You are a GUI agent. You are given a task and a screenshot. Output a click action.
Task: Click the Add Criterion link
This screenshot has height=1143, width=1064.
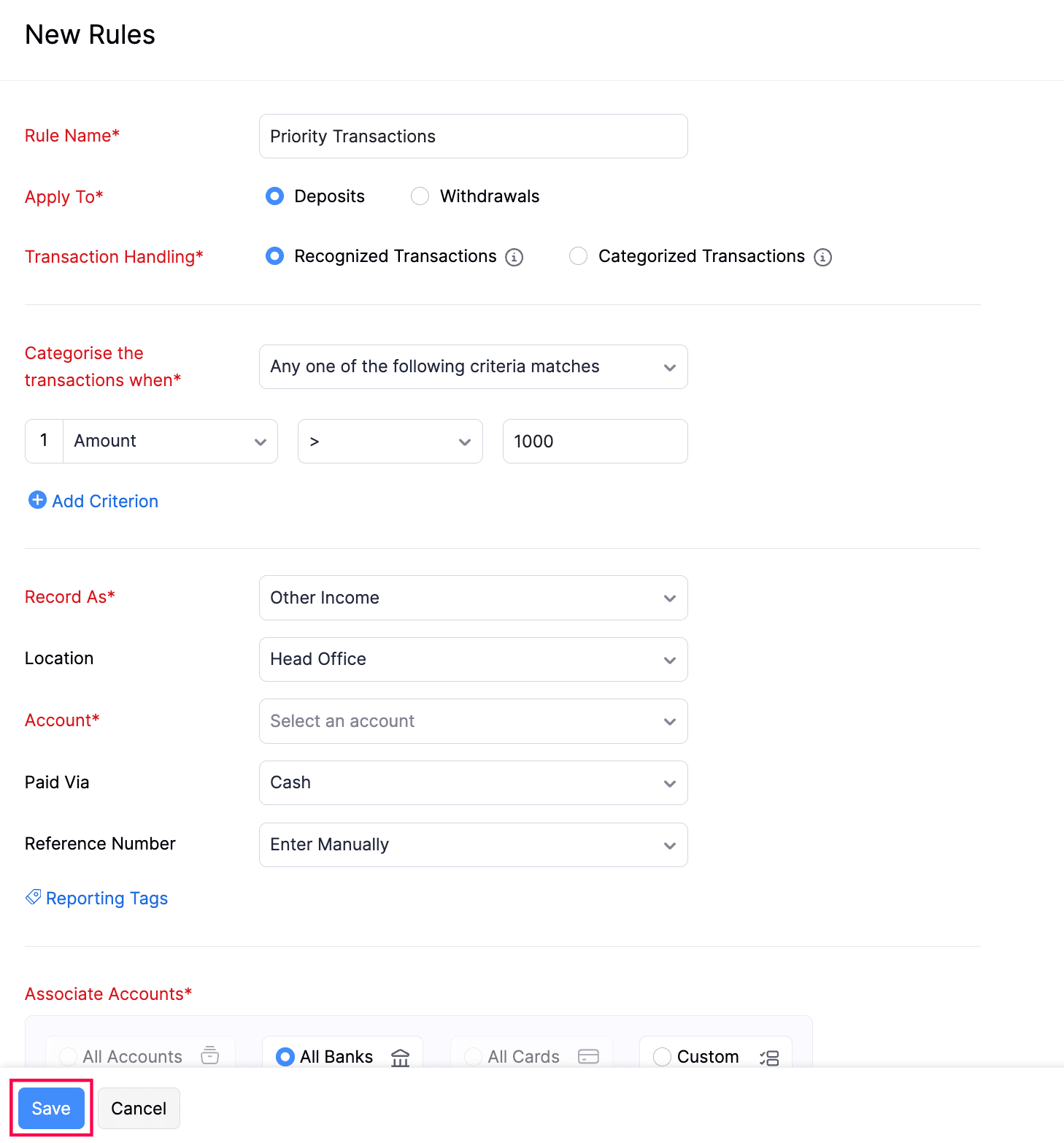point(105,501)
